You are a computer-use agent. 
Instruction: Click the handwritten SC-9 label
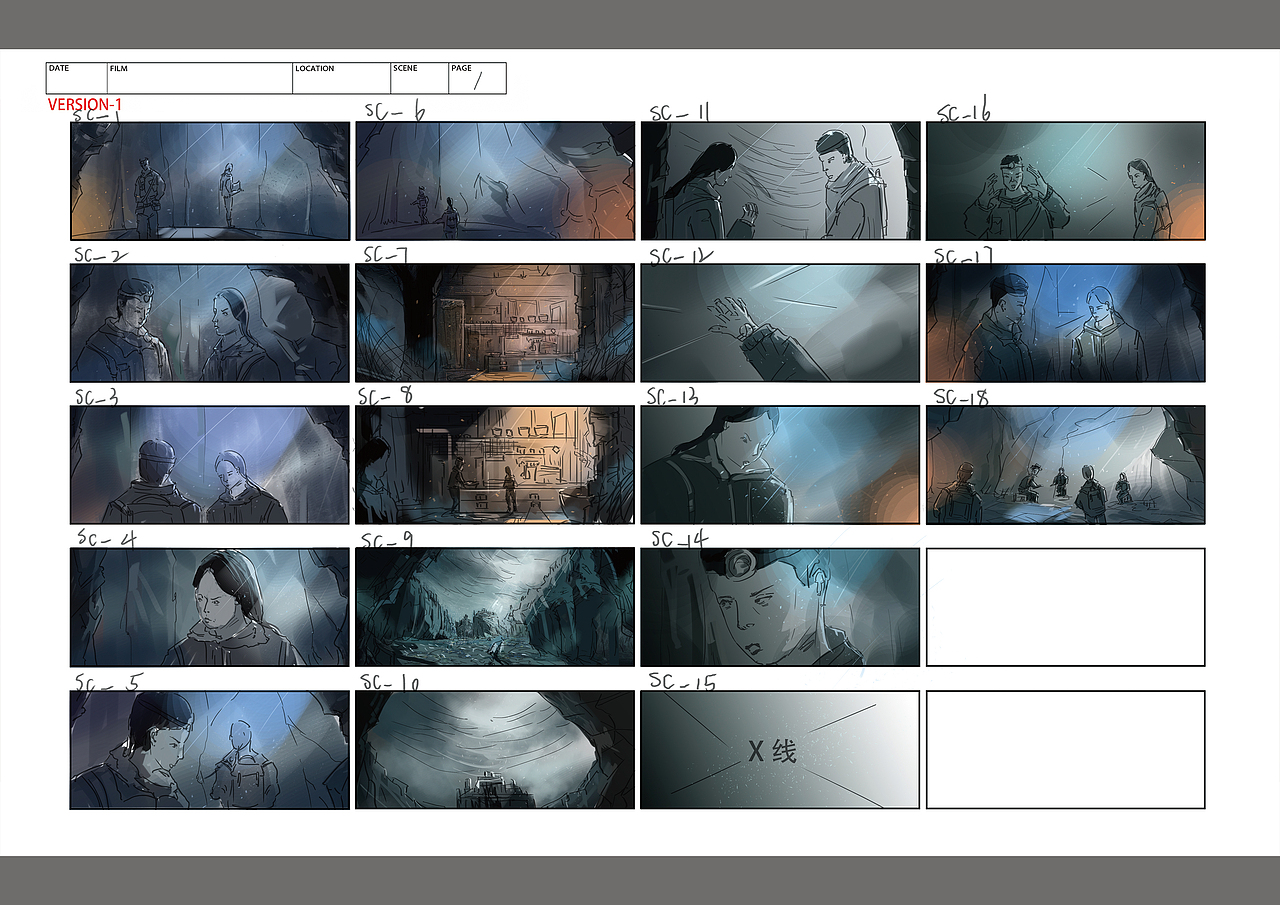coord(387,540)
